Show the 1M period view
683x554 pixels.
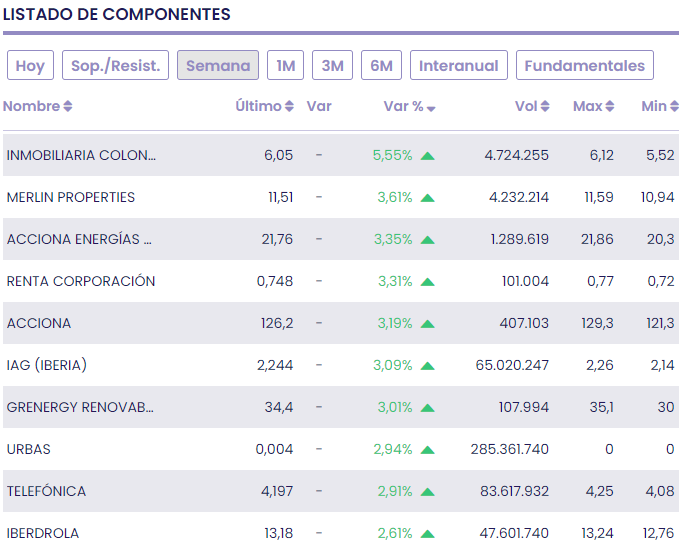coord(286,66)
